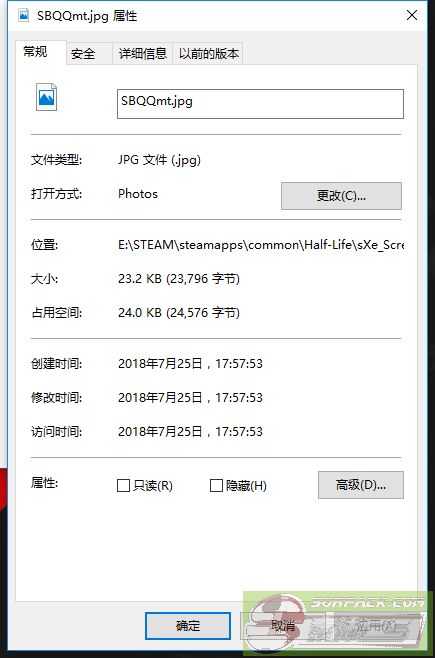Image resolution: width=435 pixels, height=658 pixels.
Task: Enable the 只读(R) checkbox
Action: point(123,486)
